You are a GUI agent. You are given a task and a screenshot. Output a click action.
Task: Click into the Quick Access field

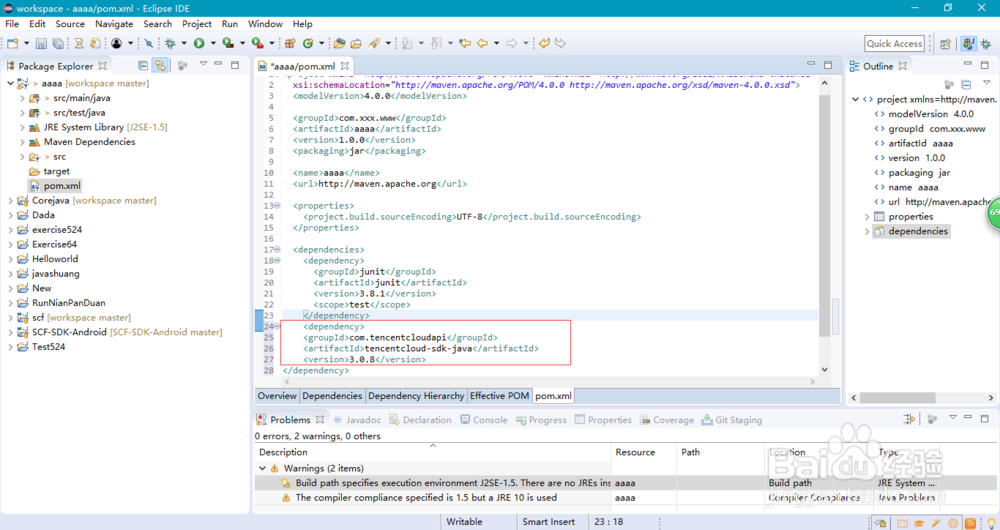894,43
